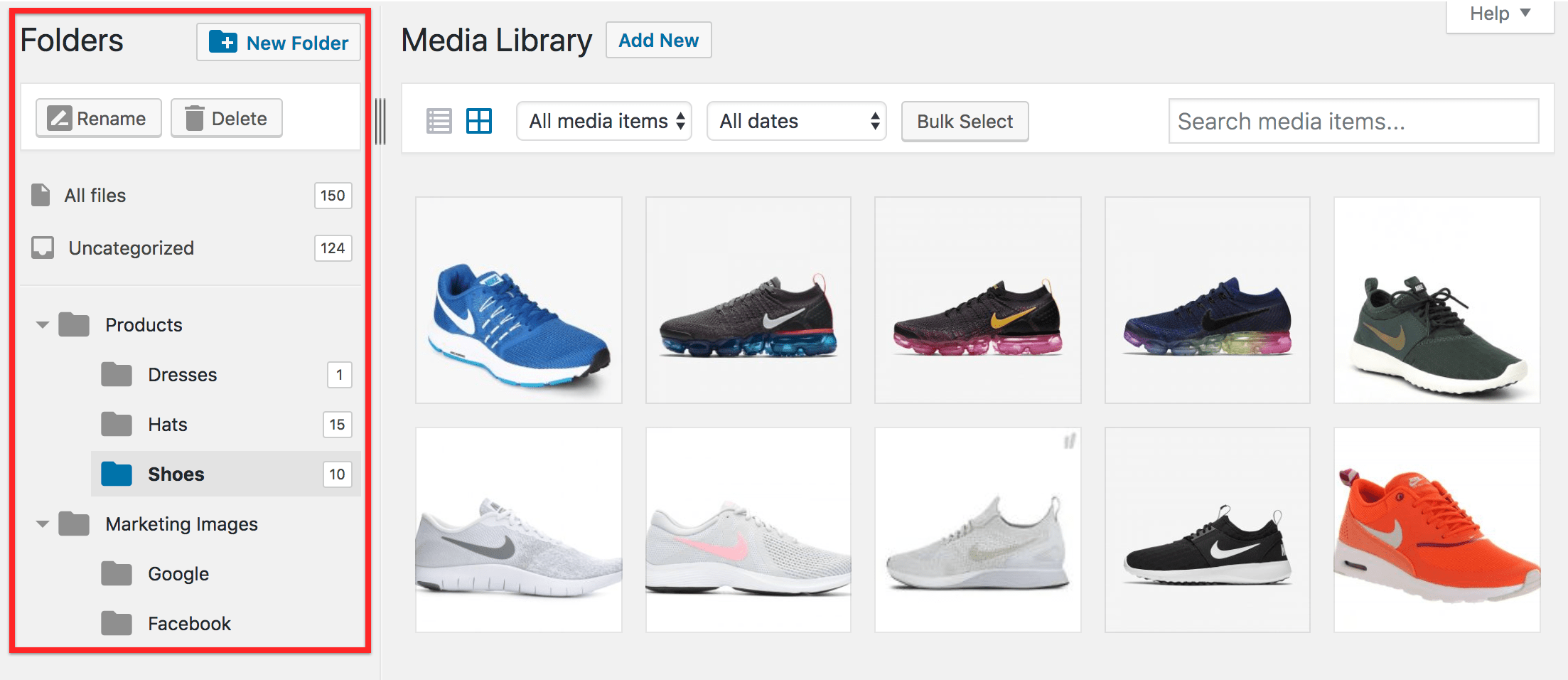Click the Uncategorized inbox icon

point(43,248)
